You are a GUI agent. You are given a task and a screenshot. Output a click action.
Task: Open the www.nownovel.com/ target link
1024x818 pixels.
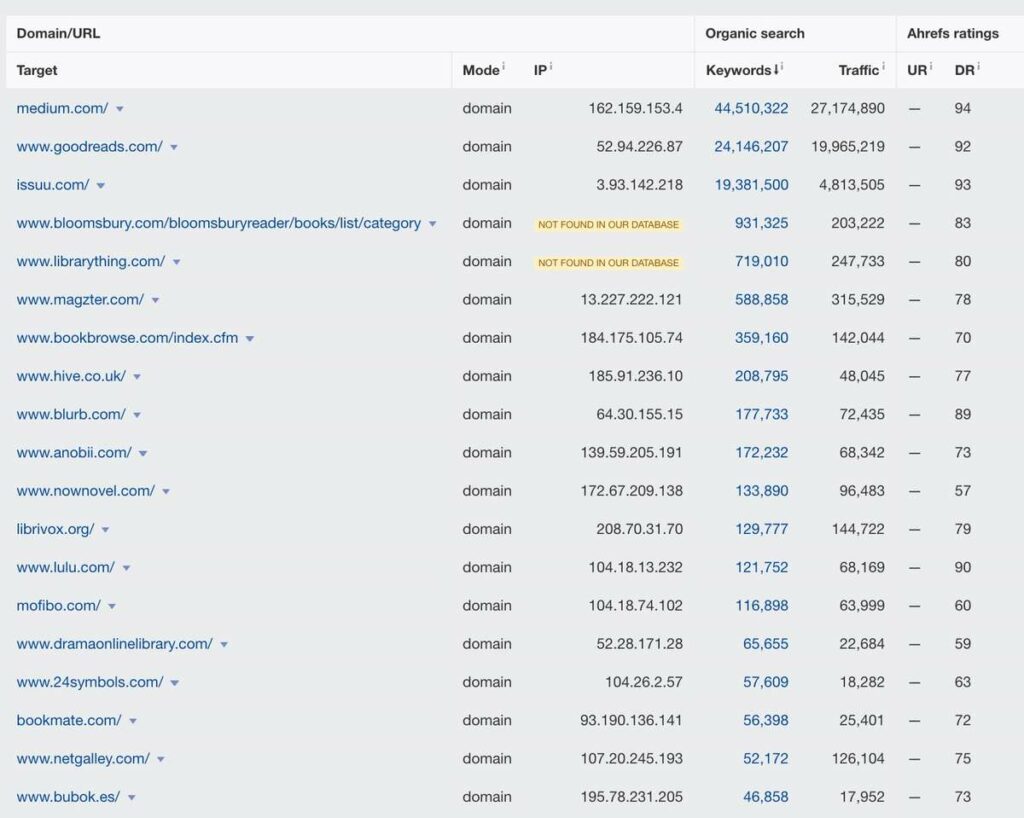coord(86,491)
